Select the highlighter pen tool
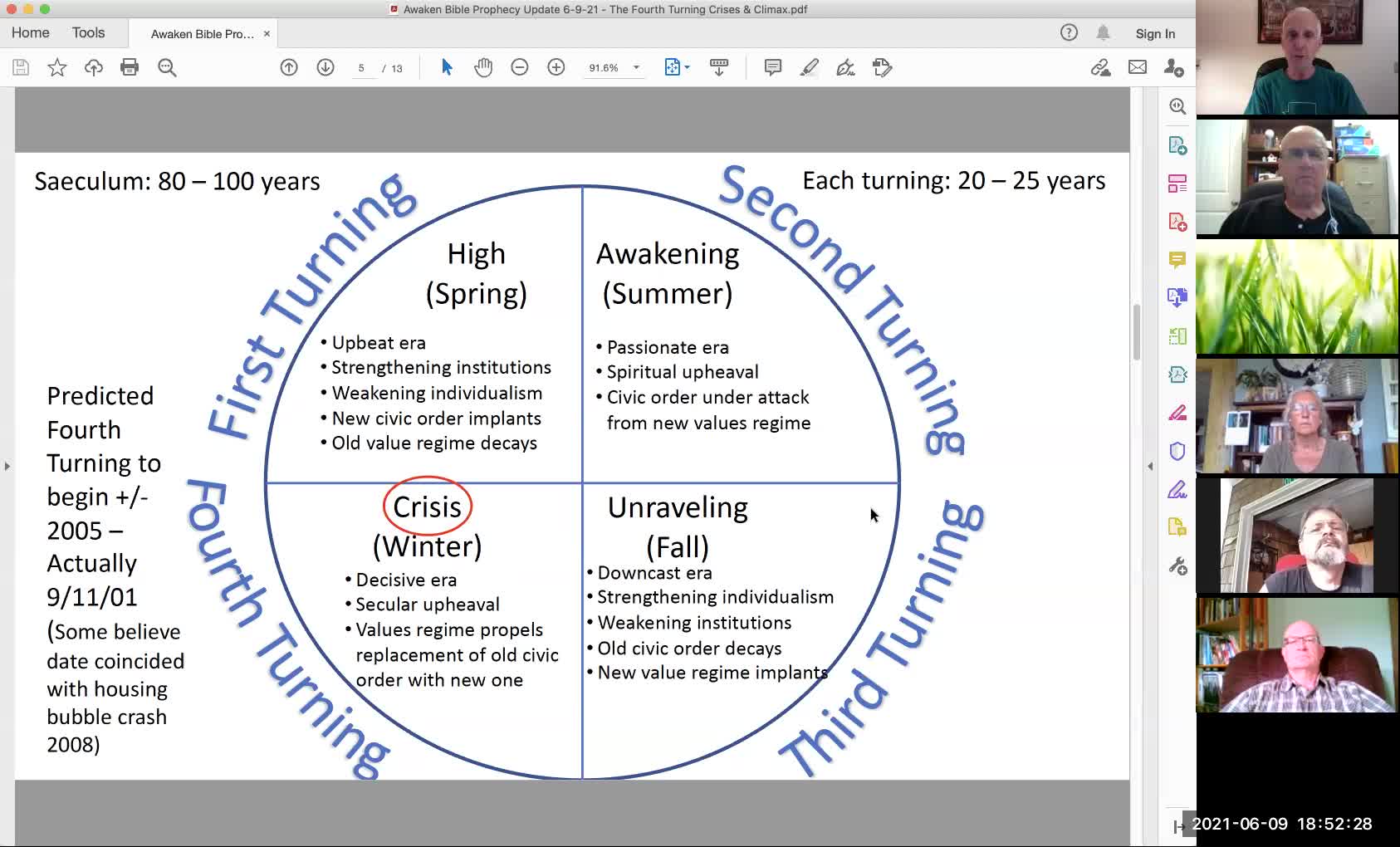This screenshot has height=847, width=1400. [810, 67]
